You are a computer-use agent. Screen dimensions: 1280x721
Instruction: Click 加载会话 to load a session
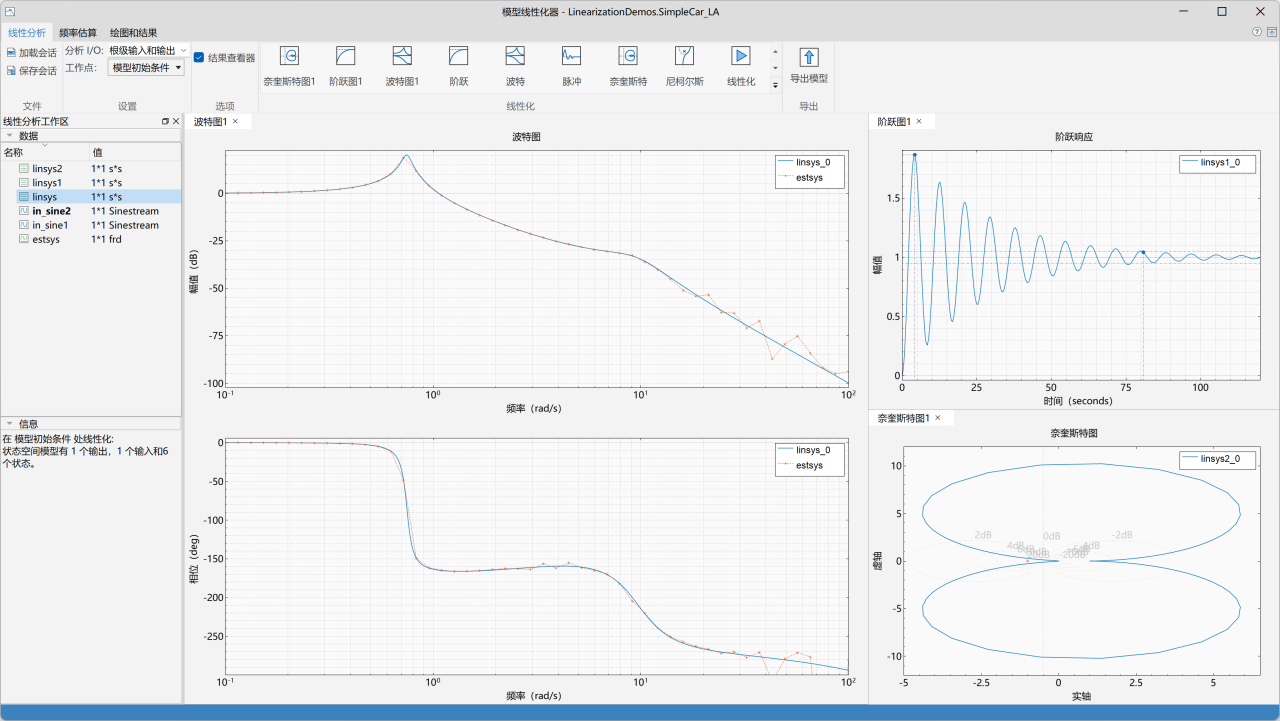[32, 52]
